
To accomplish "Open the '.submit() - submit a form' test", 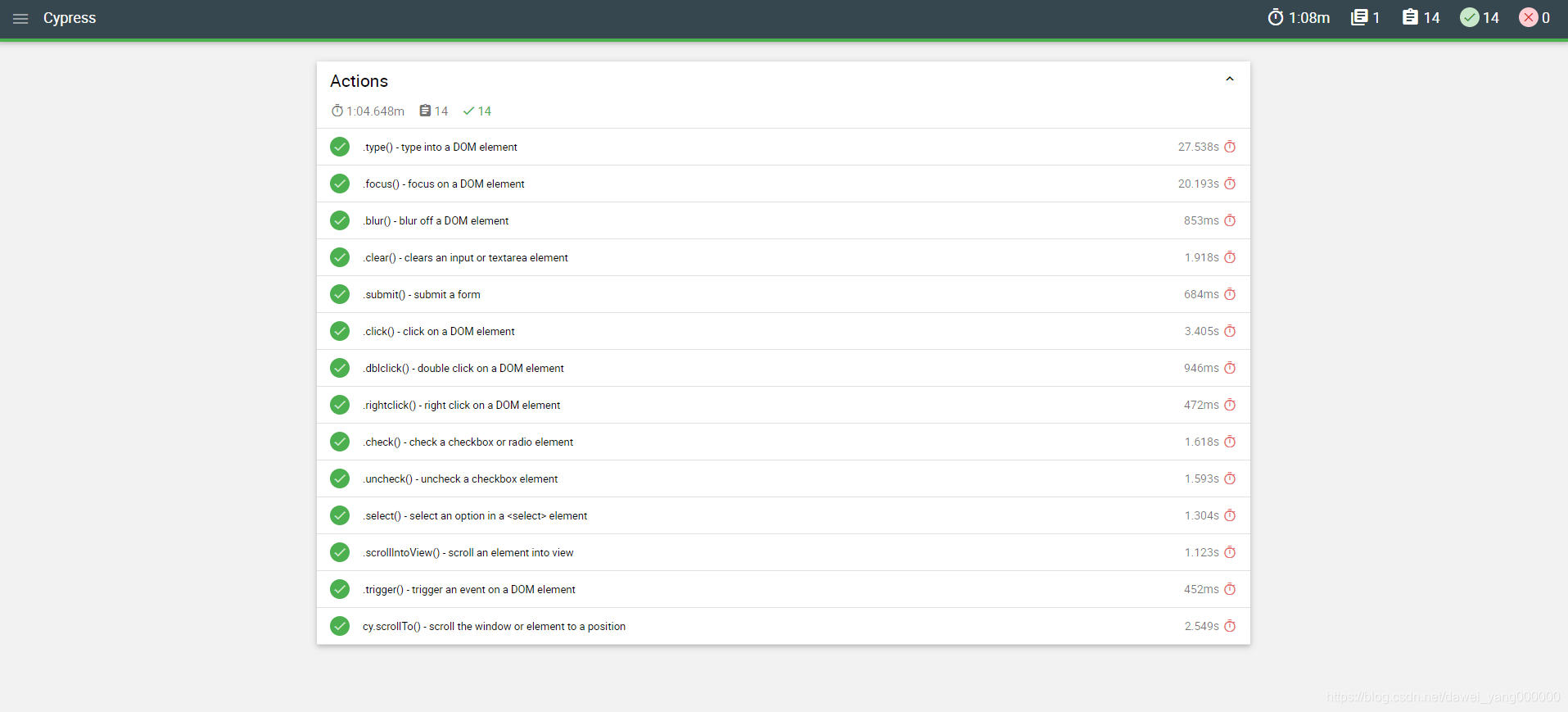I will tap(784, 294).
